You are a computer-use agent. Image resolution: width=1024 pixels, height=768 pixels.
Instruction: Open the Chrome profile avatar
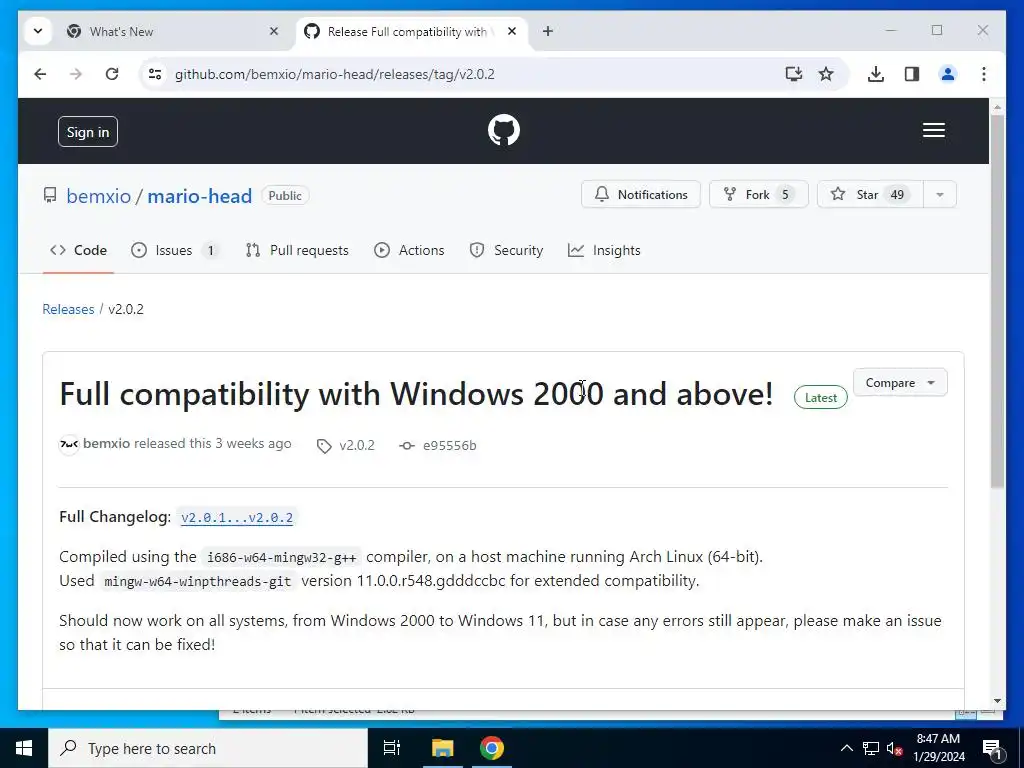point(948,74)
